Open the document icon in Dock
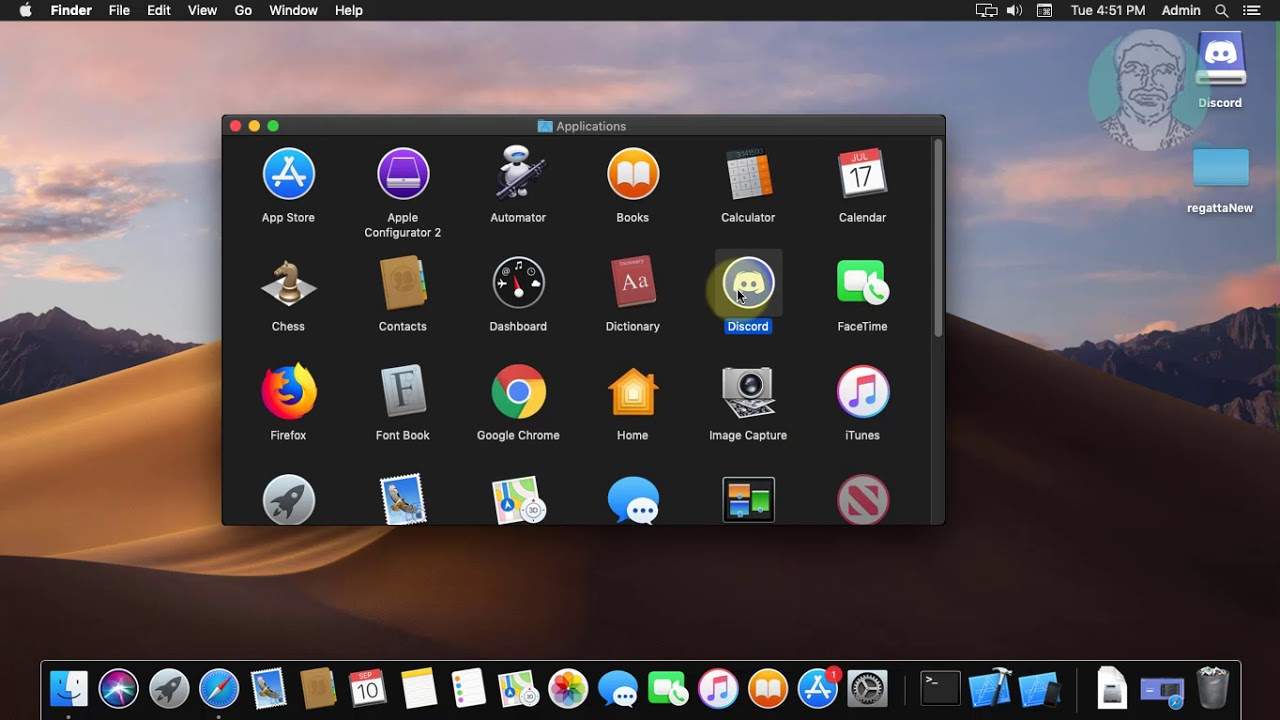The image size is (1280, 720). pos(1112,688)
